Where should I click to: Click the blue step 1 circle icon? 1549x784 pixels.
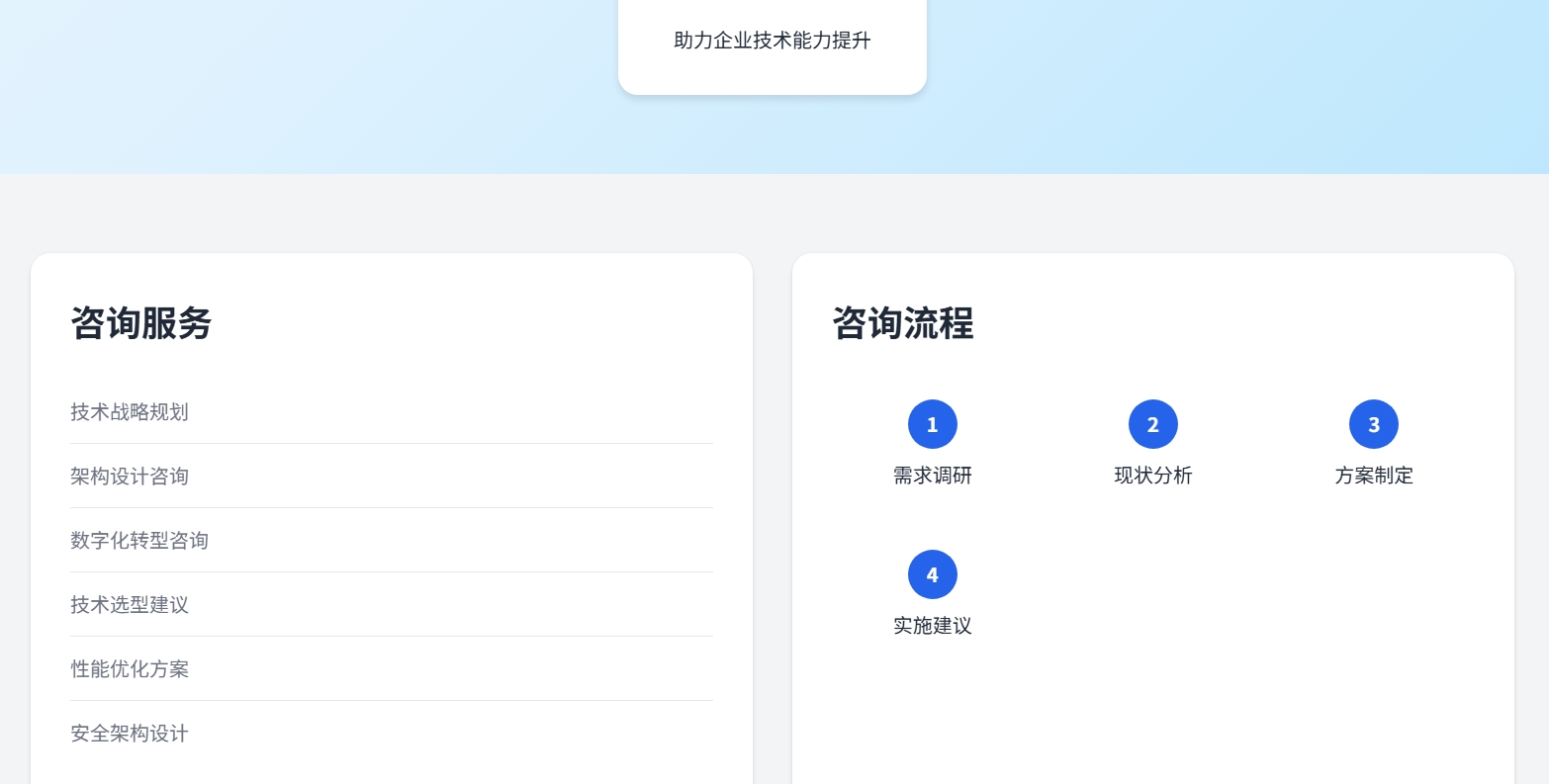tap(932, 424)
